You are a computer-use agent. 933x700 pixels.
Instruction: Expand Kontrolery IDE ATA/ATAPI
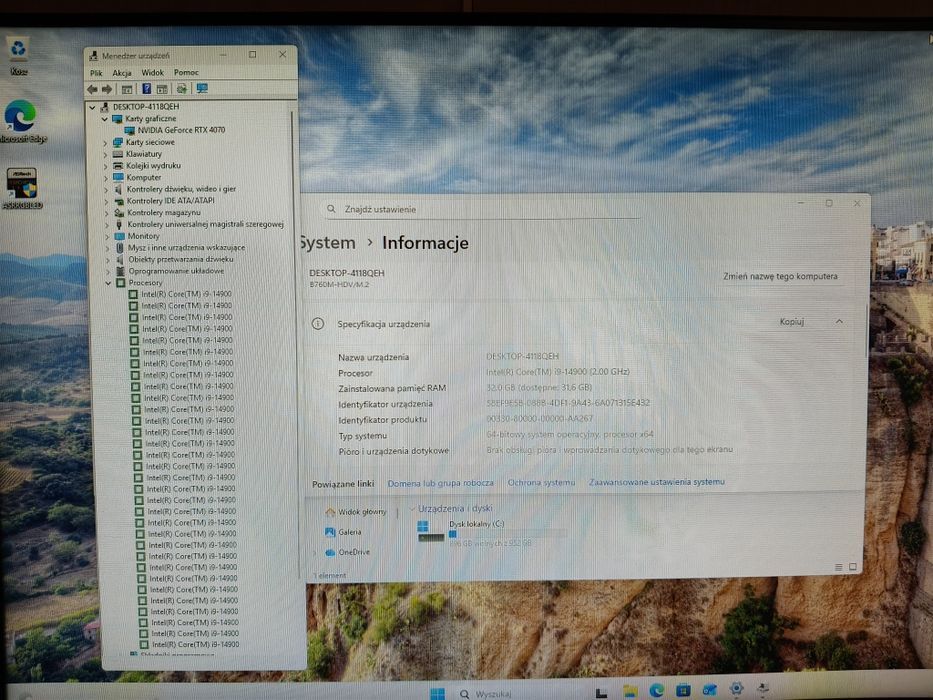(106, 201)
